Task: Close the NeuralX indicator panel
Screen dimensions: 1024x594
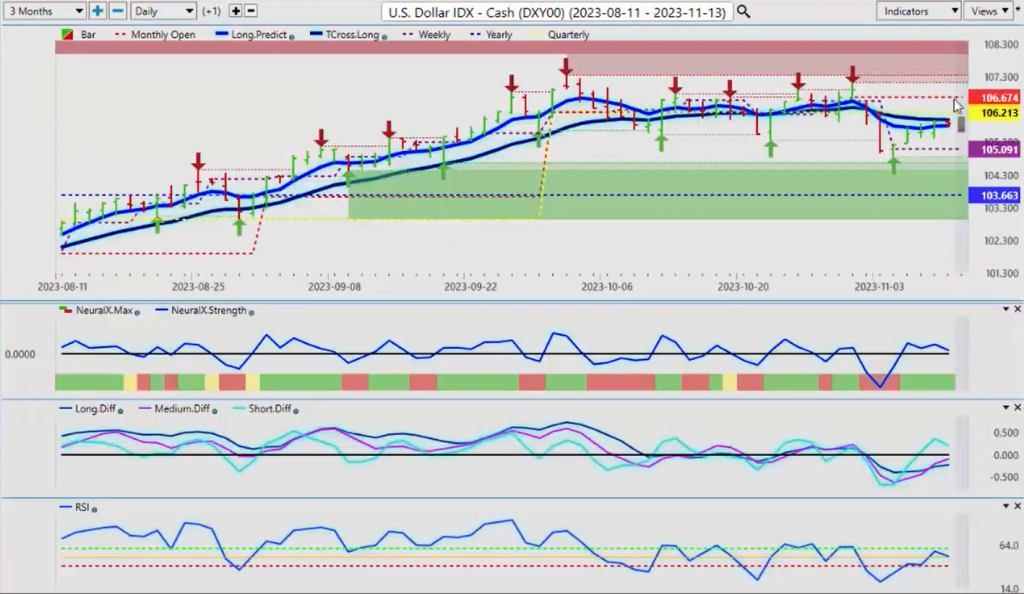Action: click(1017, 309)
